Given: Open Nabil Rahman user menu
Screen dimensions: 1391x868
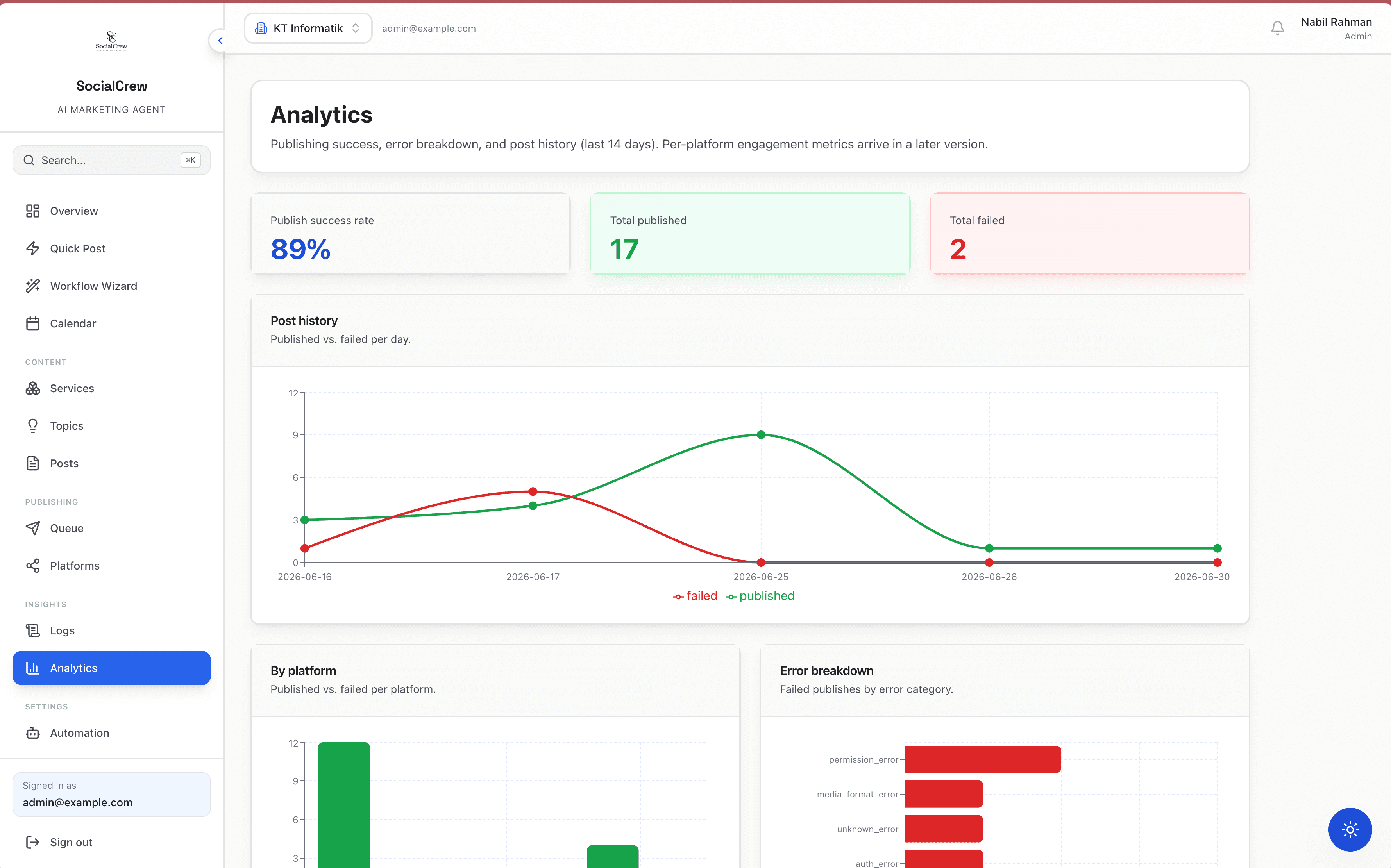Looking at the screenshot, I should pos(1336,28).
